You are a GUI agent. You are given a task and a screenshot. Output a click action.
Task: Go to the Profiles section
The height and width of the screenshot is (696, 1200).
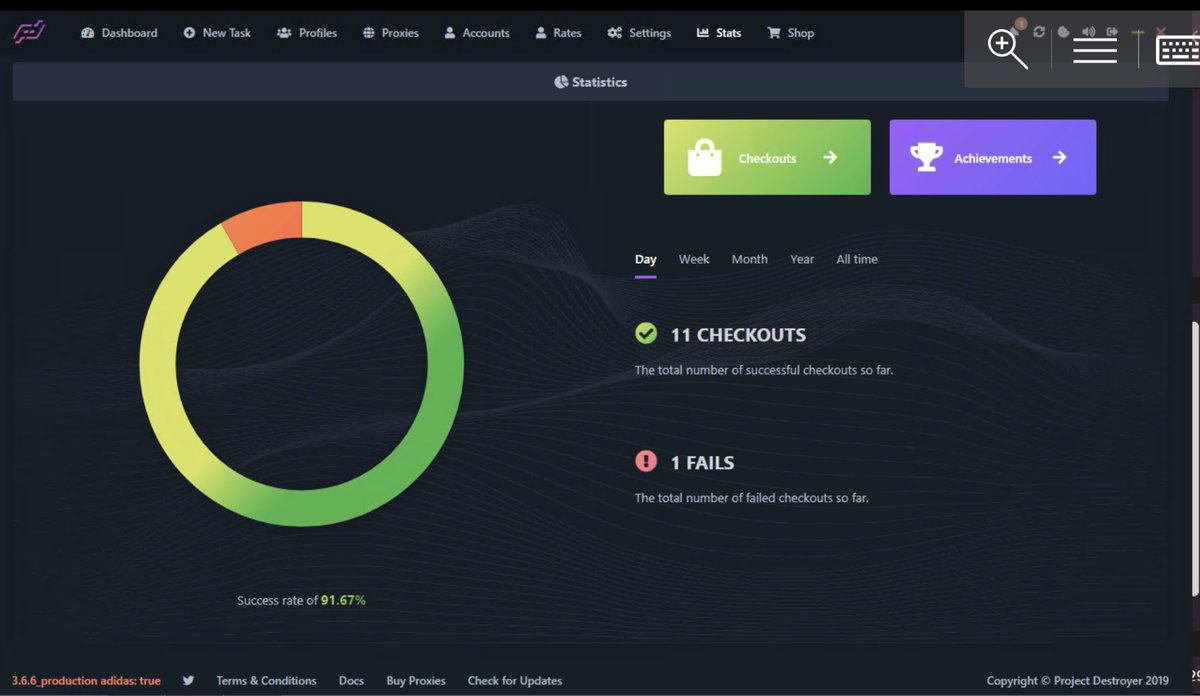click(307, 33)
